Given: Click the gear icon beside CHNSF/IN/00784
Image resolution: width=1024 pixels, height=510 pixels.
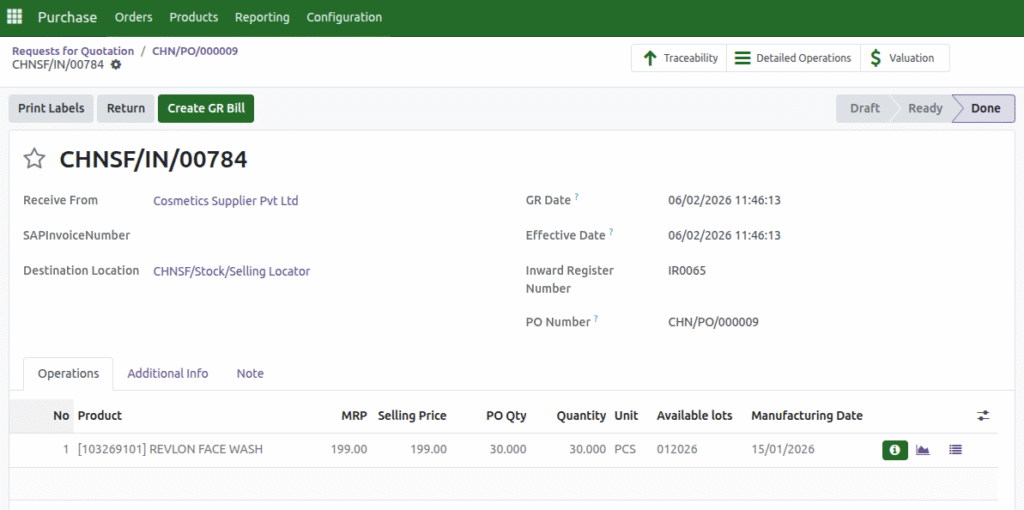Looking at the screenshot, I should tap(116, 65).
